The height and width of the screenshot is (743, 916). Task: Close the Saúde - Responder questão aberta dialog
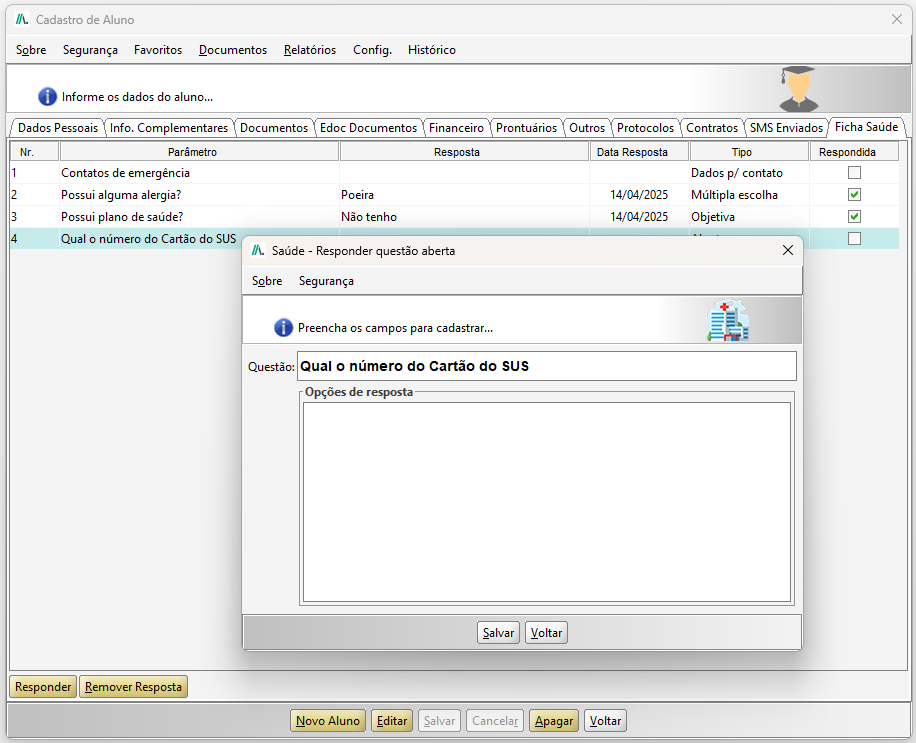787,250
